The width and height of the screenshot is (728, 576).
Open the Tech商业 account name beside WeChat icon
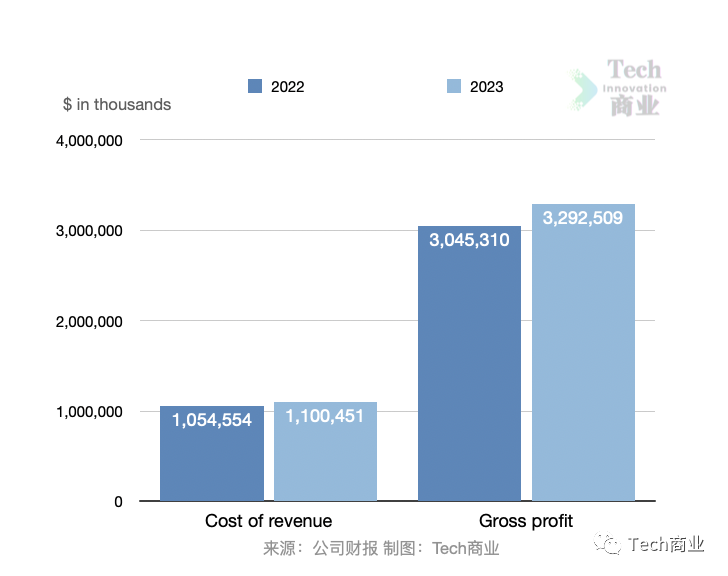(x=666, y=544)
